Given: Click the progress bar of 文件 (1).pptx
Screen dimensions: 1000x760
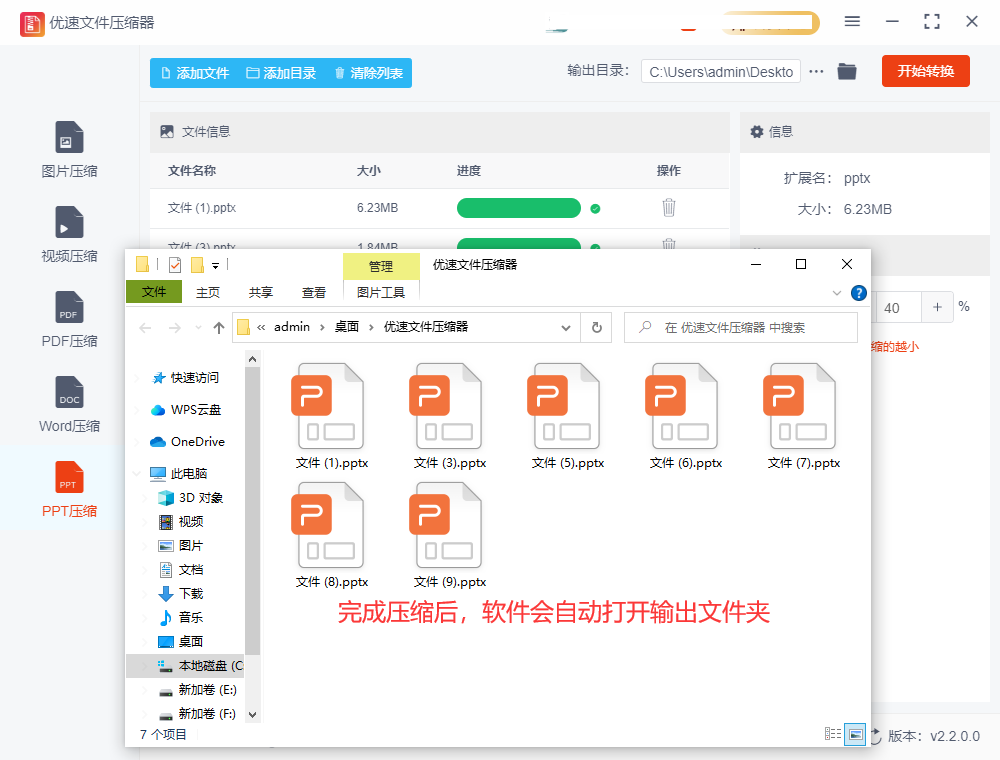Looking at the screenshot, I should point(518,208).
